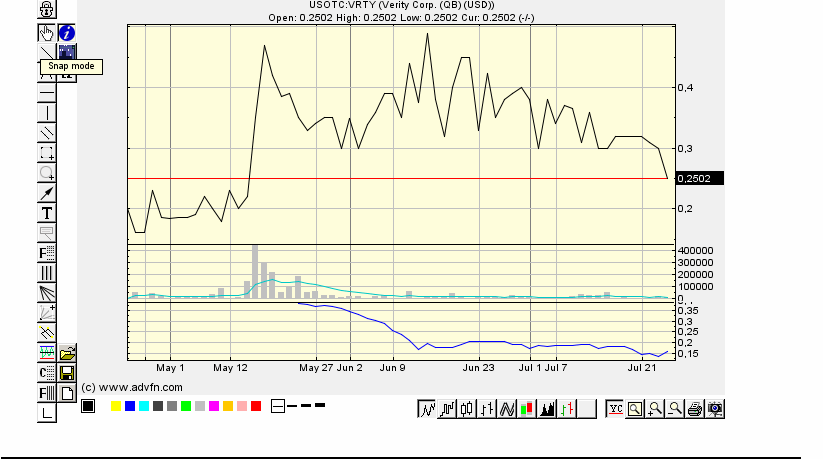The width and height of the screenshot is (823, 459).
Task: Select the parallel lines channel tool
Action: coord(46,133)
